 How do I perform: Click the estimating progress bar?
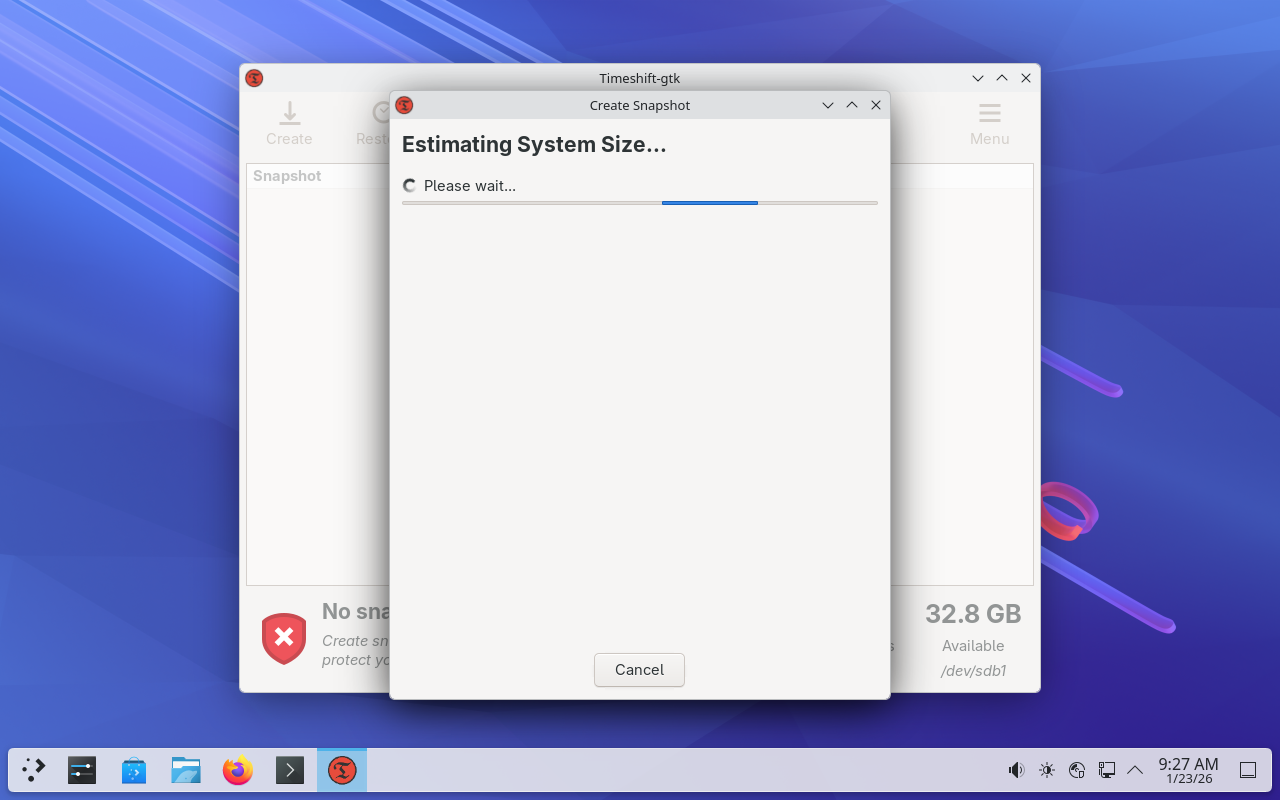[x=639, y=203]
